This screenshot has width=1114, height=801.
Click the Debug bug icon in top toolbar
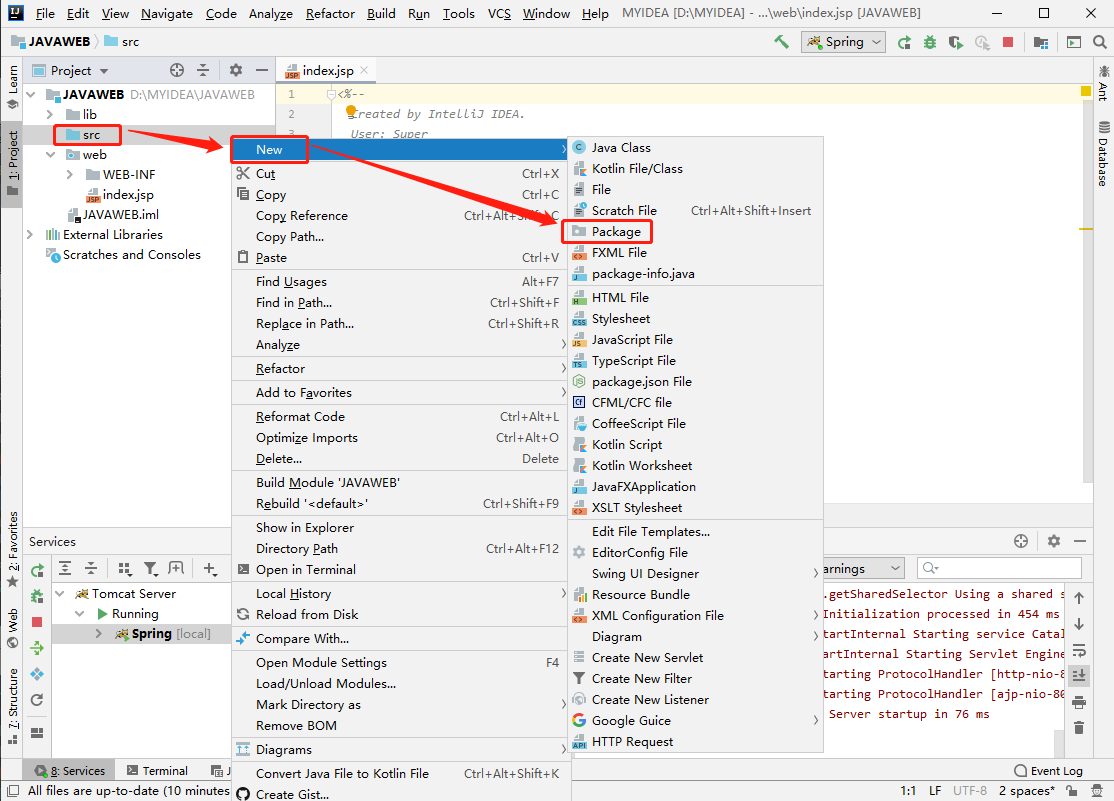pyautogui.click(x=929, y=43)
